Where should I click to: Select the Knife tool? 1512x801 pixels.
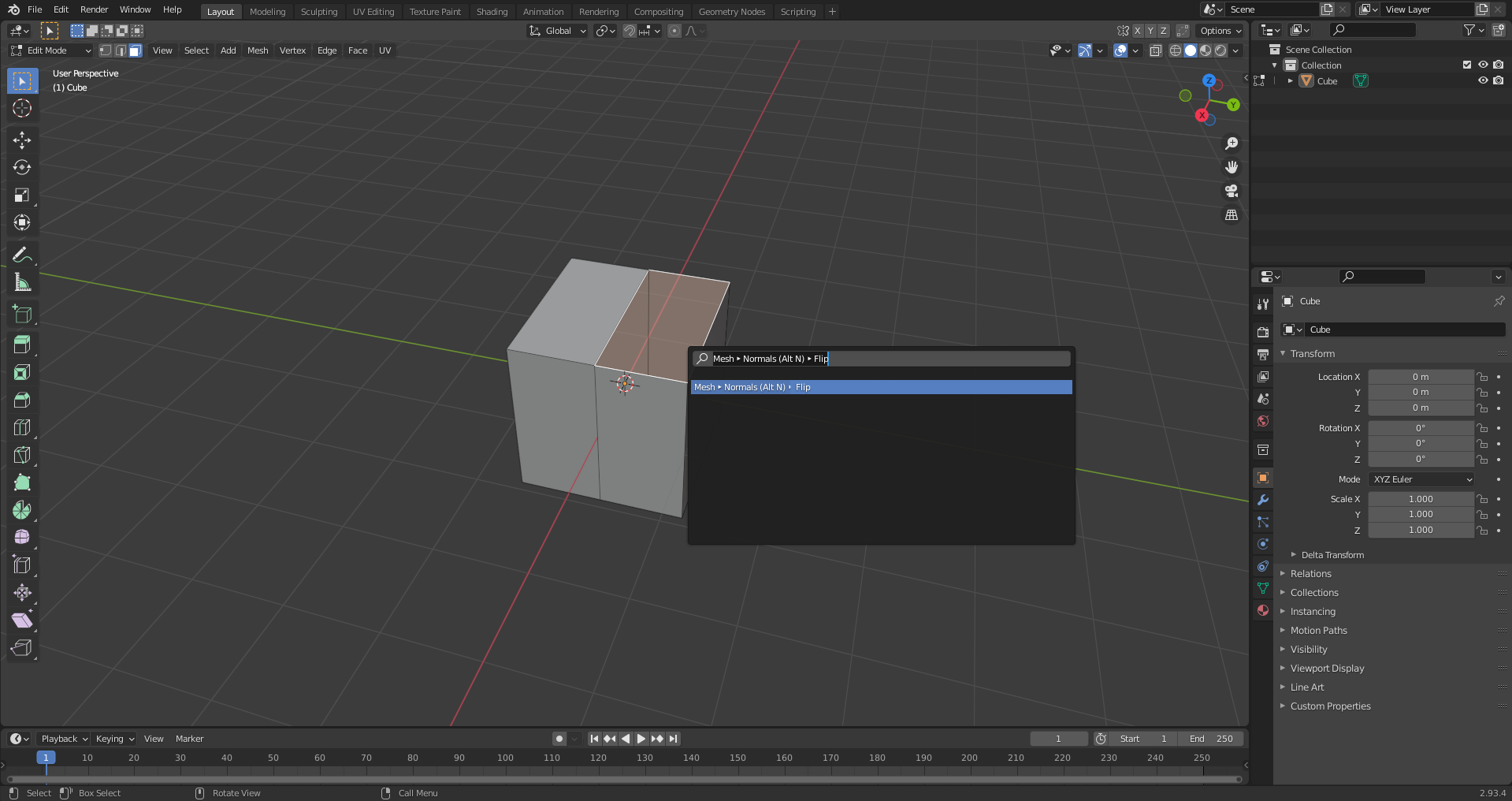[22, 455]
